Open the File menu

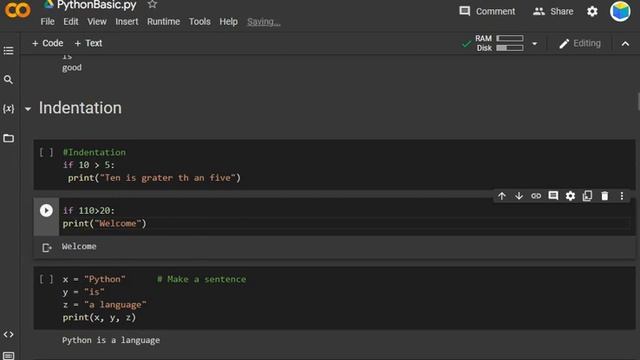47,22
